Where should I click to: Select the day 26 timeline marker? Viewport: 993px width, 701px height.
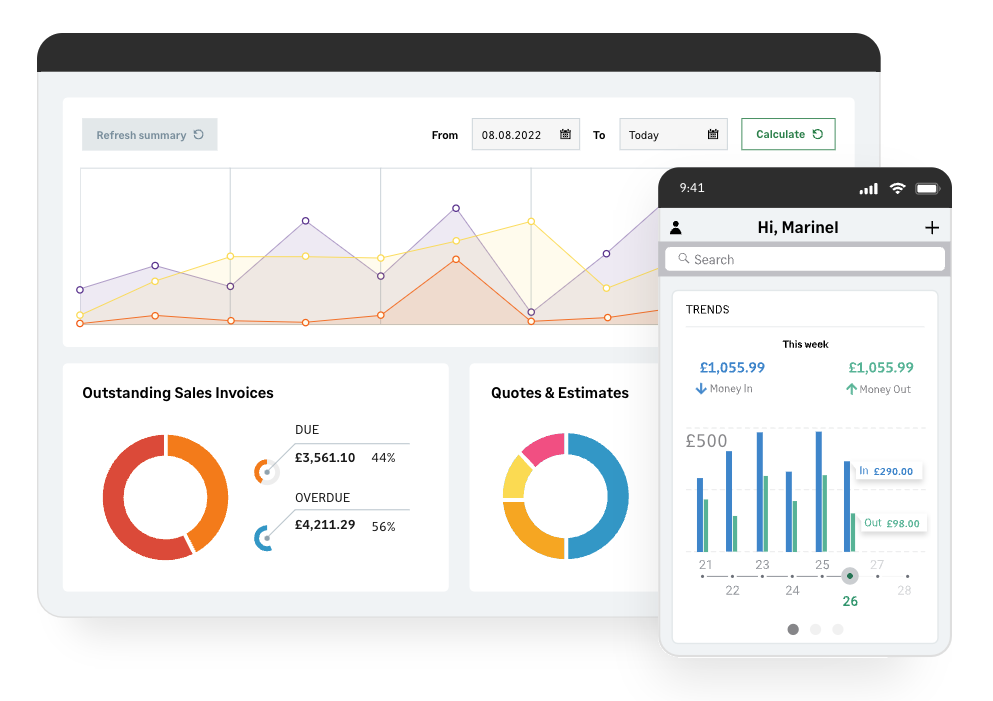click(850, 576)
